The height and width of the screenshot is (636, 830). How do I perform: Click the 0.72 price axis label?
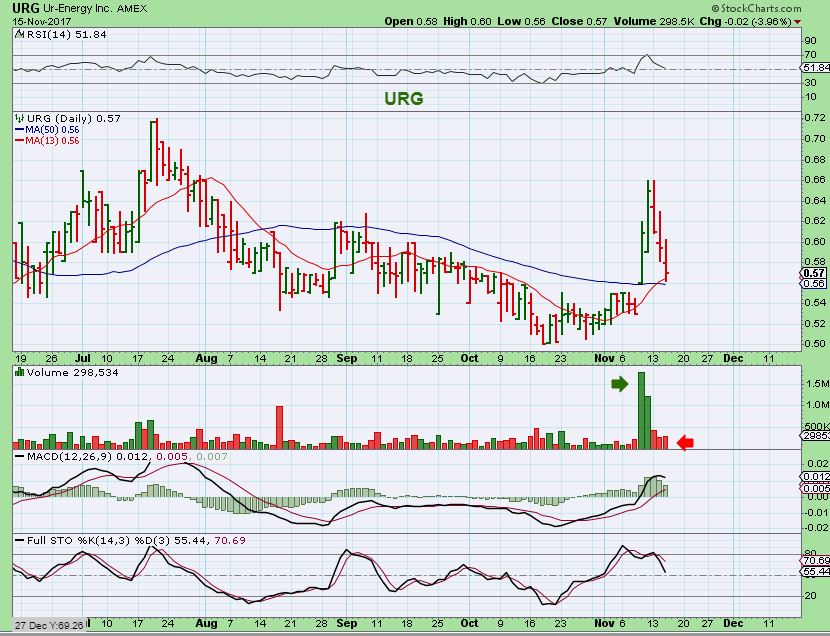817,117
